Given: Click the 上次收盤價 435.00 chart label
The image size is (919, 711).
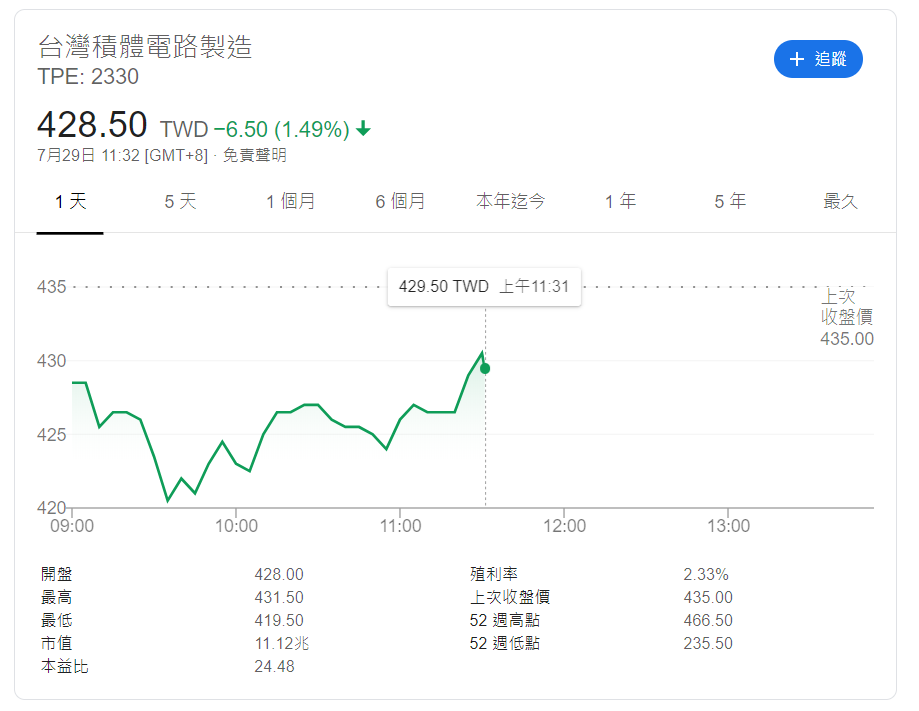Looking at the screenshot, I should (847, 317).
